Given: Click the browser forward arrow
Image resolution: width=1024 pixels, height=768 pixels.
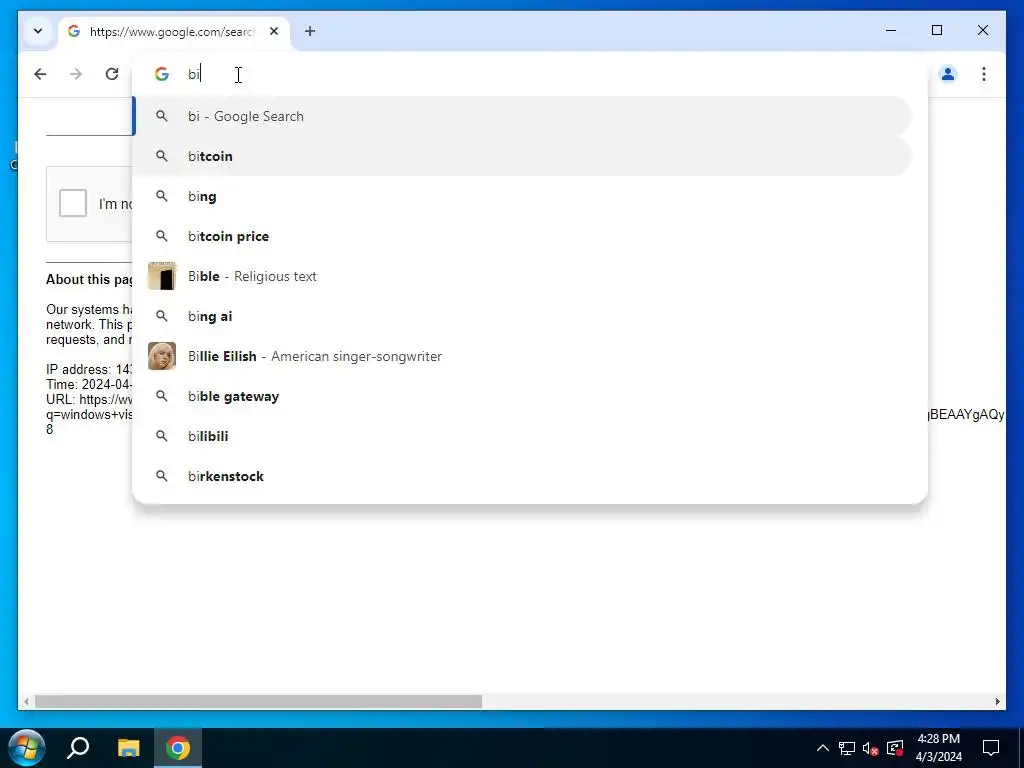Looking at the screenshot, I should click(x=76, y=74).
